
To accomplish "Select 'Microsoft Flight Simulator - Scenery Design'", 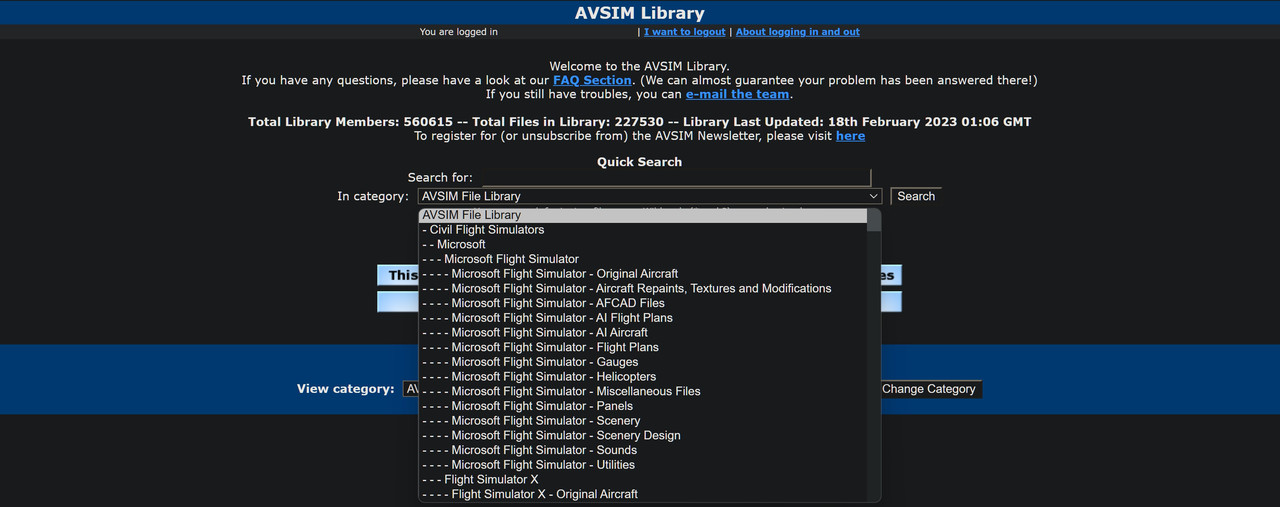I will pyautogui.click(x=643, y=435).
